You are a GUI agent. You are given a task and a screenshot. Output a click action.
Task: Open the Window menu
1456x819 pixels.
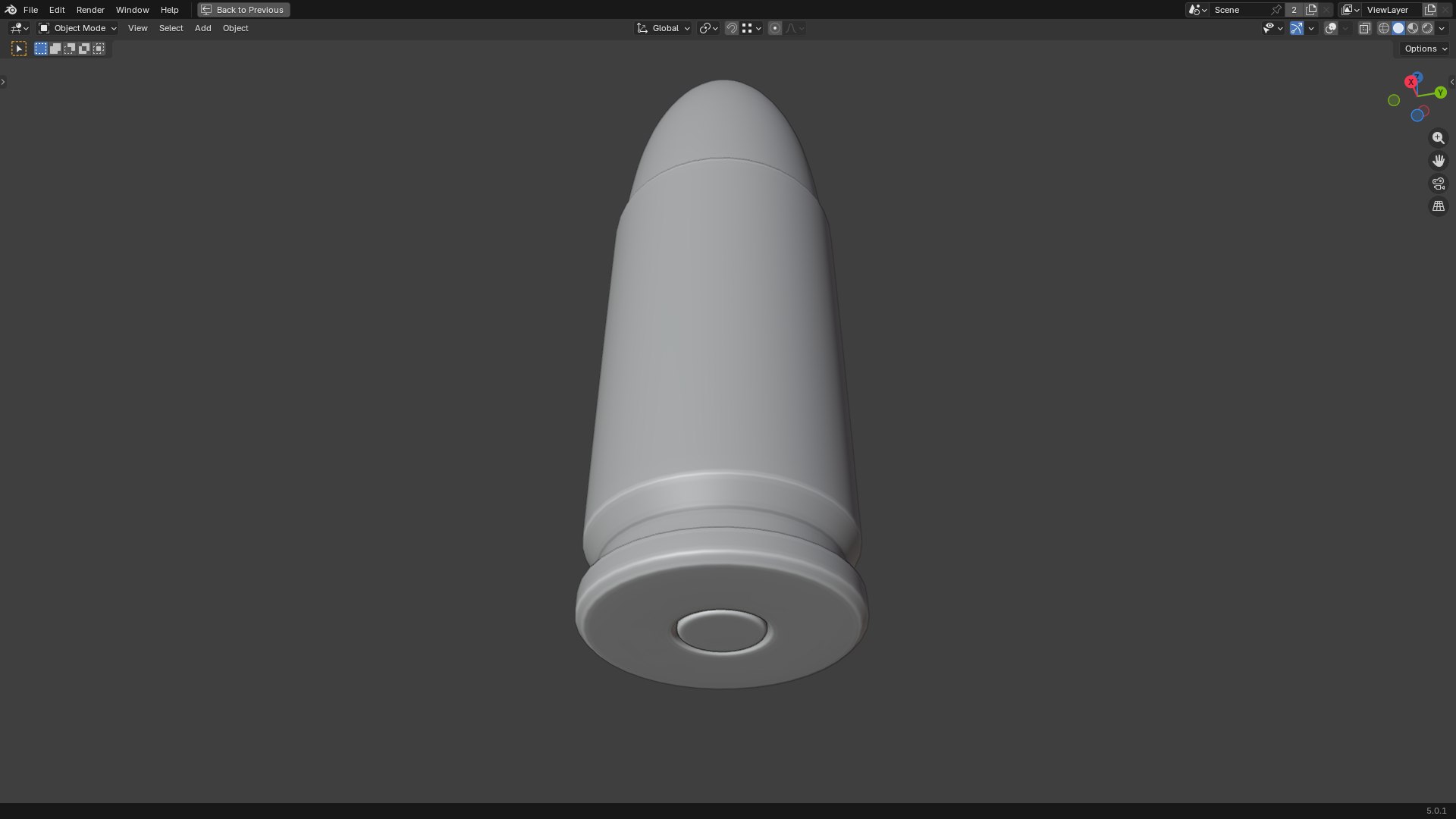[x=132, y=10]
